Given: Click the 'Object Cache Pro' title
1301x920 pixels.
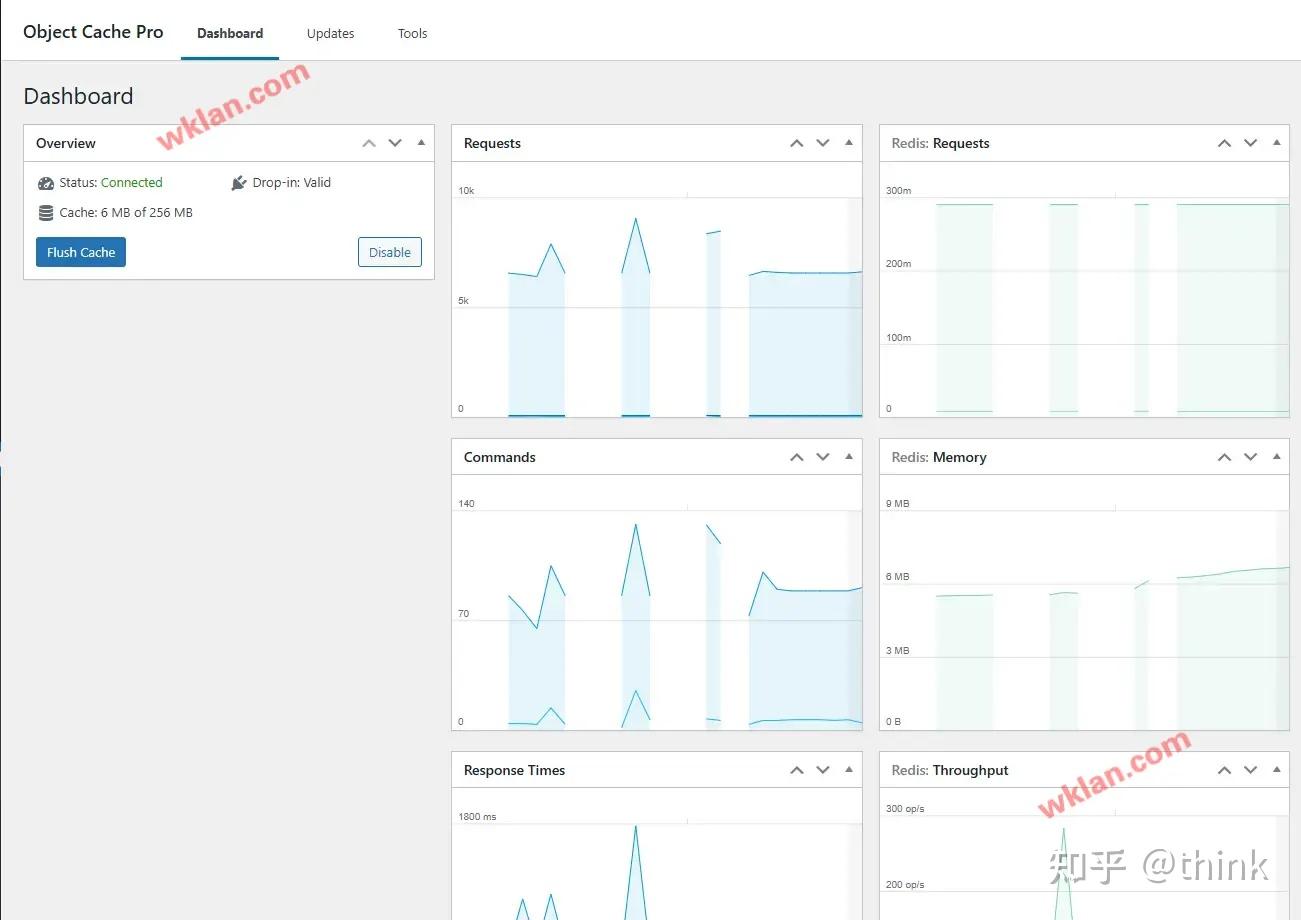Looking at the screenshot, I should pos(93,32).
